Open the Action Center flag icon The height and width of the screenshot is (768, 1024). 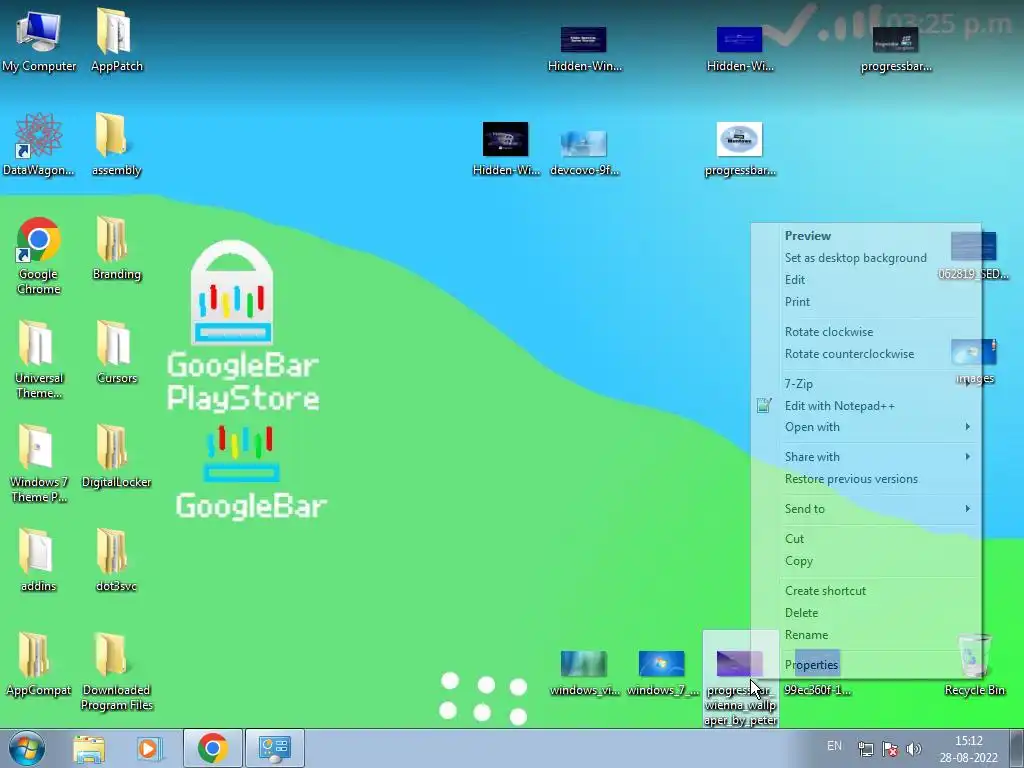[889, 749]
